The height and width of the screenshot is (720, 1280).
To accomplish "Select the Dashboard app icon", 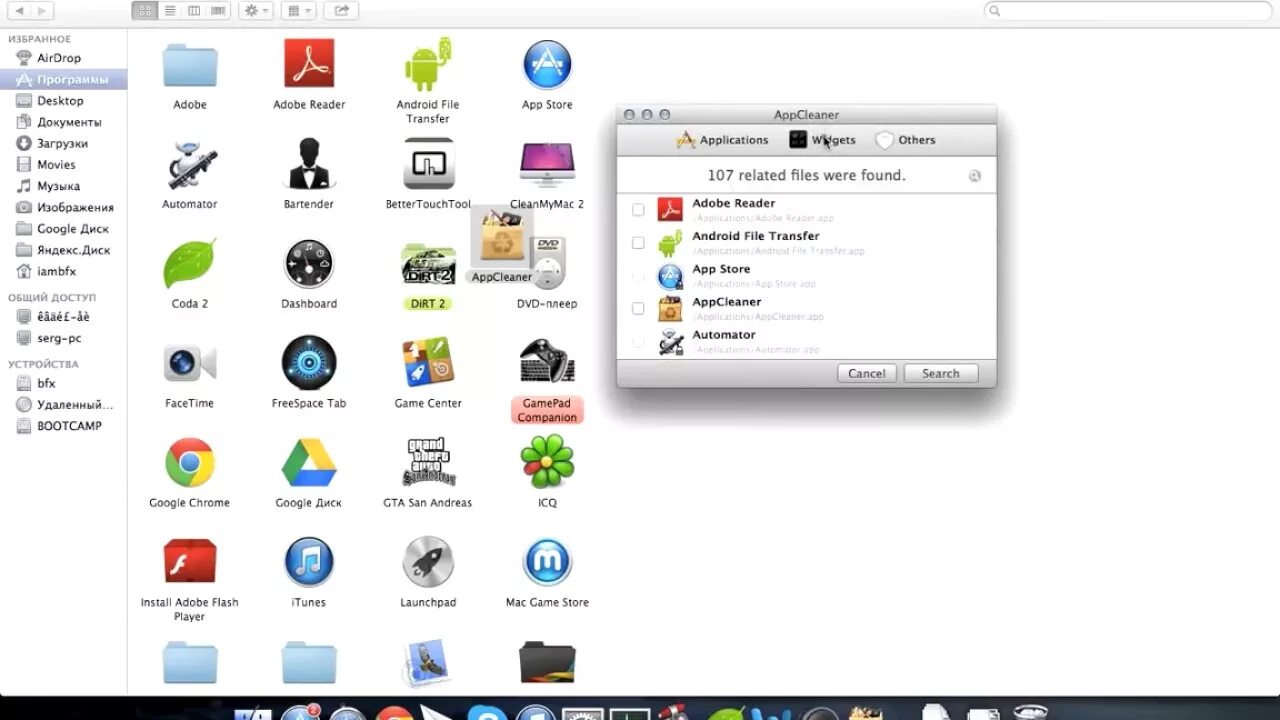I will (x=309, y=264).
